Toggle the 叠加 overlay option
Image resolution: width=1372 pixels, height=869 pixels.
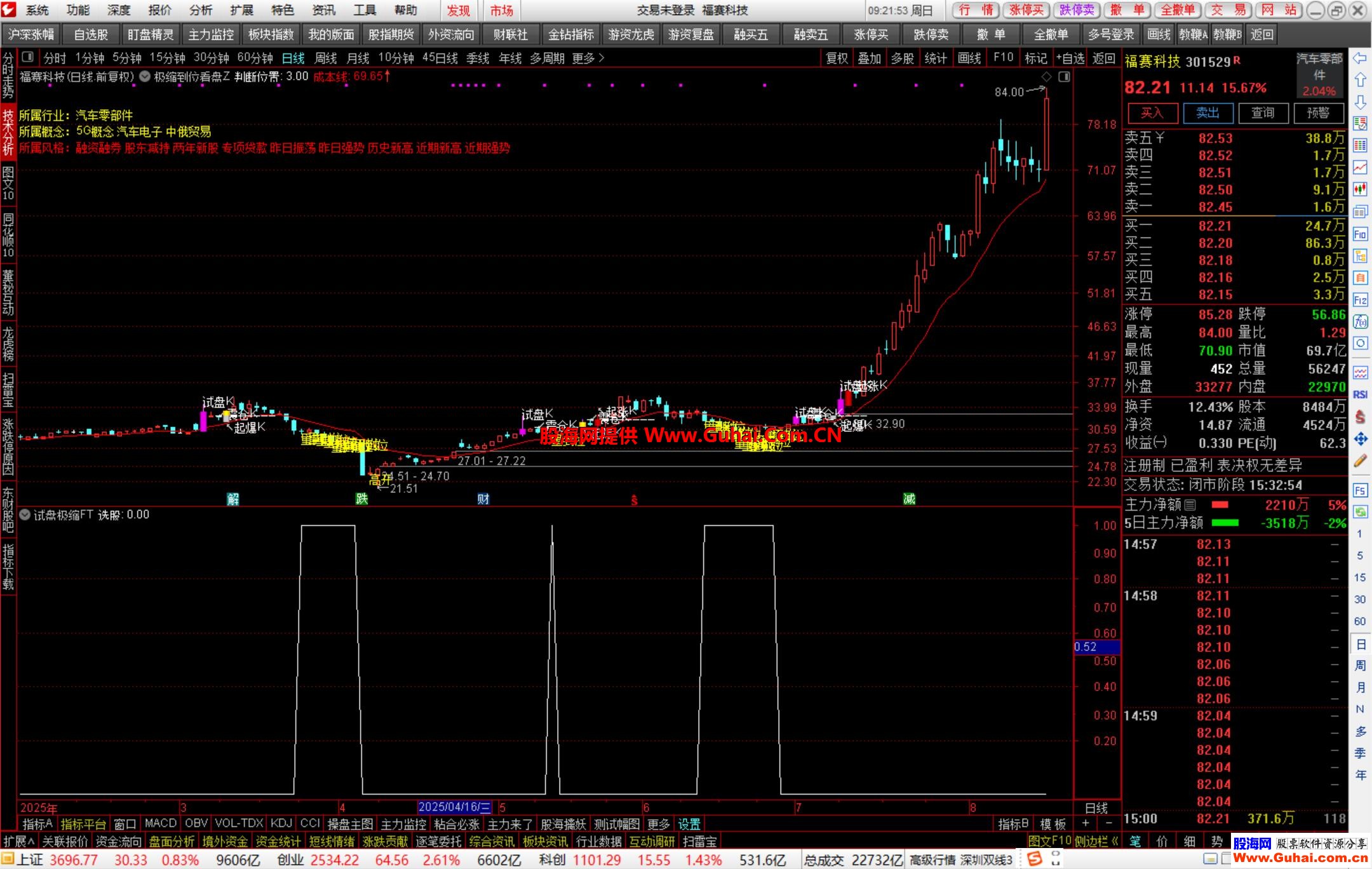tap(870, 58)
